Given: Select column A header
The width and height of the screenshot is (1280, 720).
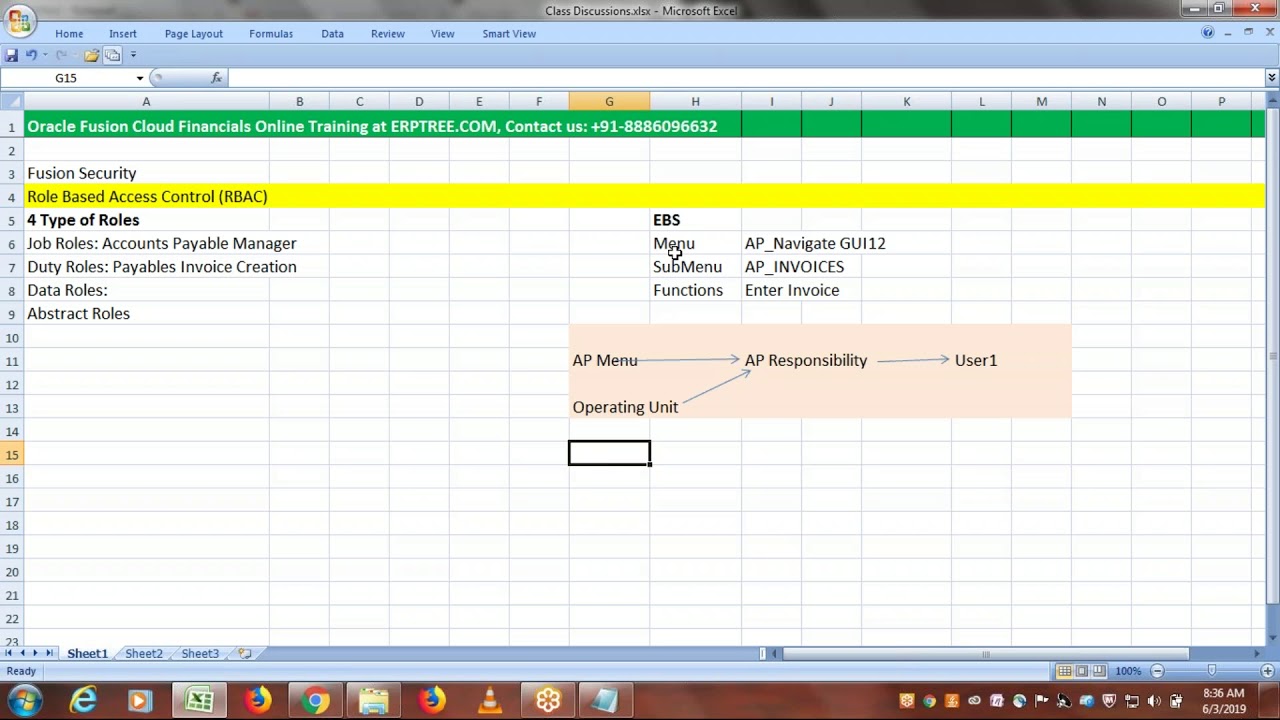Looking at the screenshot, I should [146, 101].
